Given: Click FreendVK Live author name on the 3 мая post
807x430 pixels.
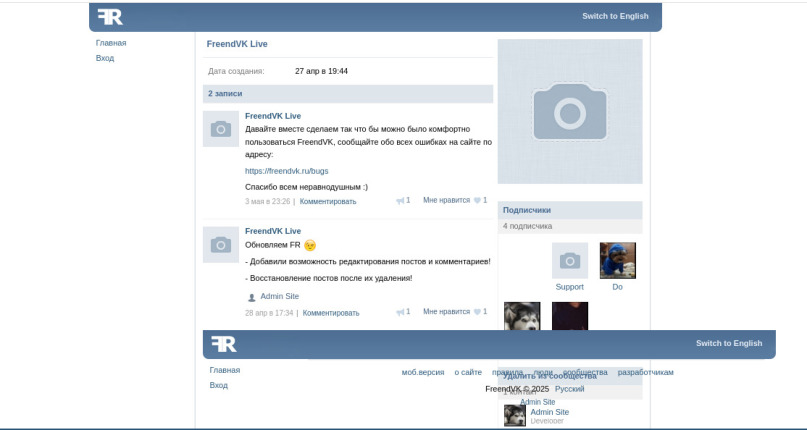Looking at the screenshot, I should tap(273, 116).
